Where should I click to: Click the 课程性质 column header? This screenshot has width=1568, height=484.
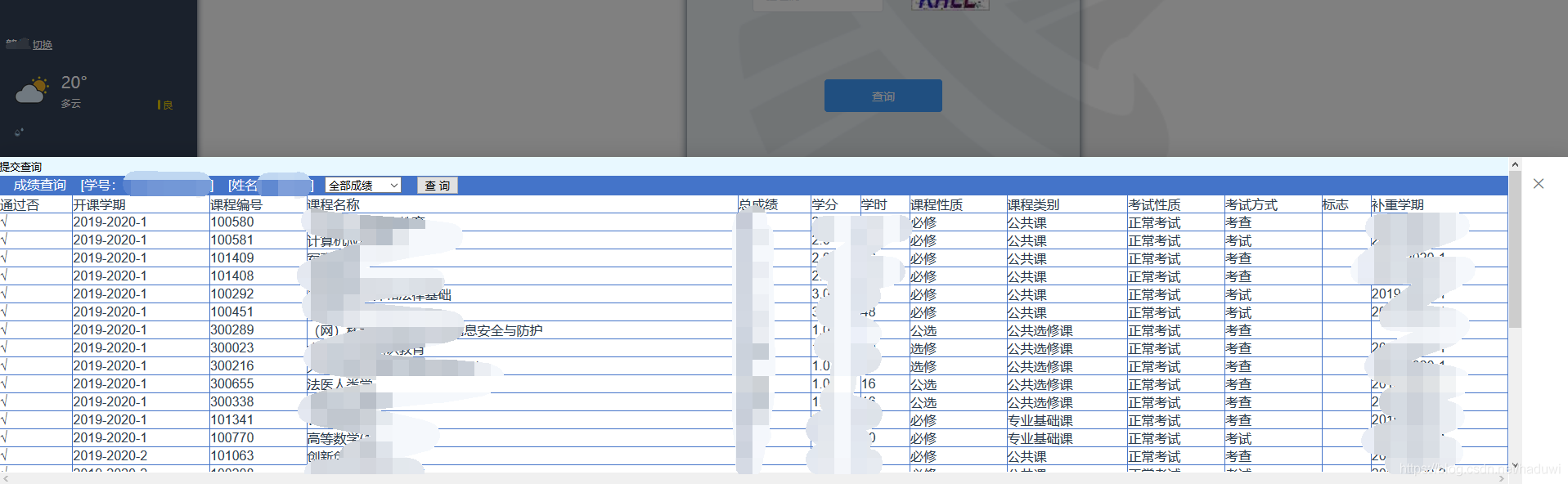coord(937,205)
